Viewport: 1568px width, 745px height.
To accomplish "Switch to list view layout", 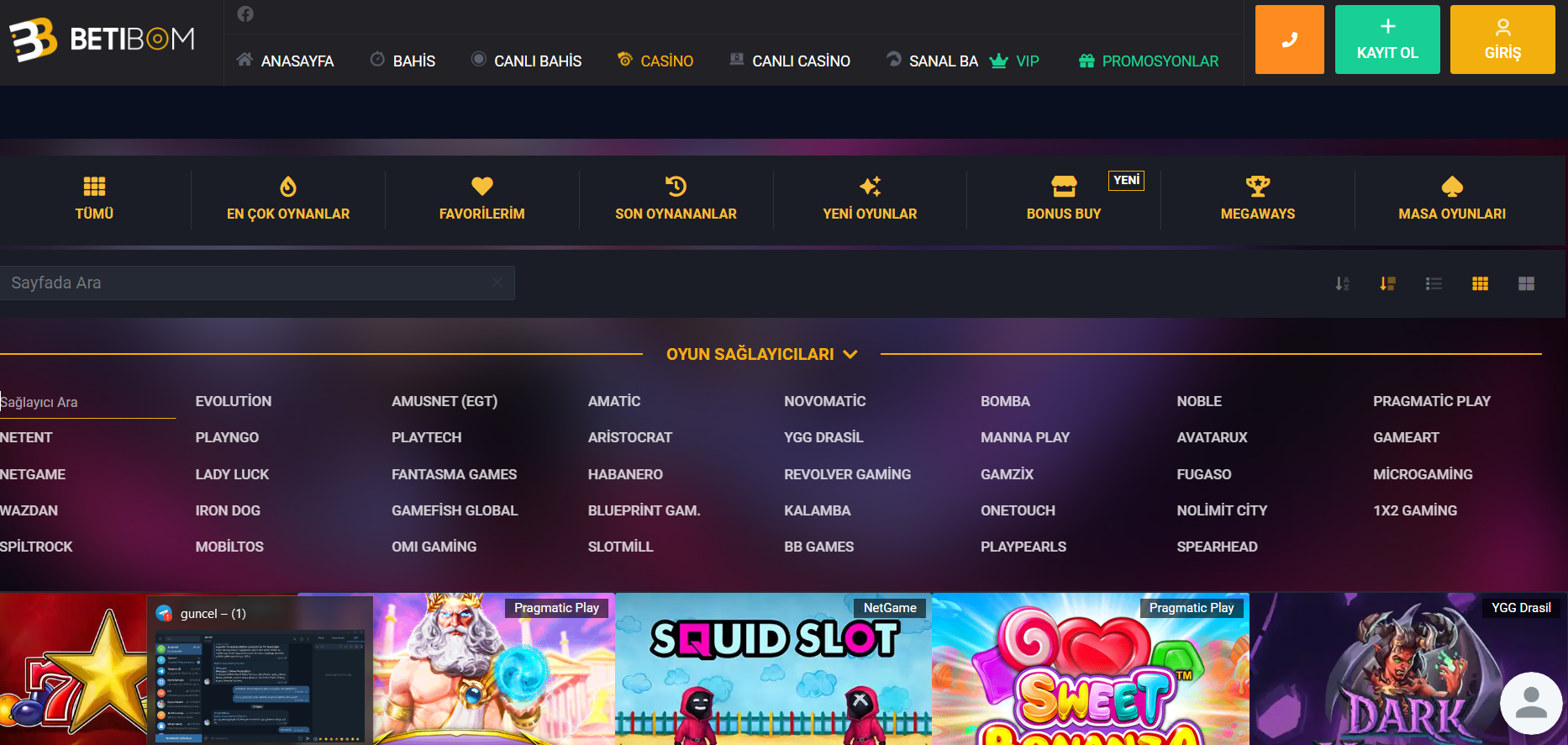I will coord(1434,283).
